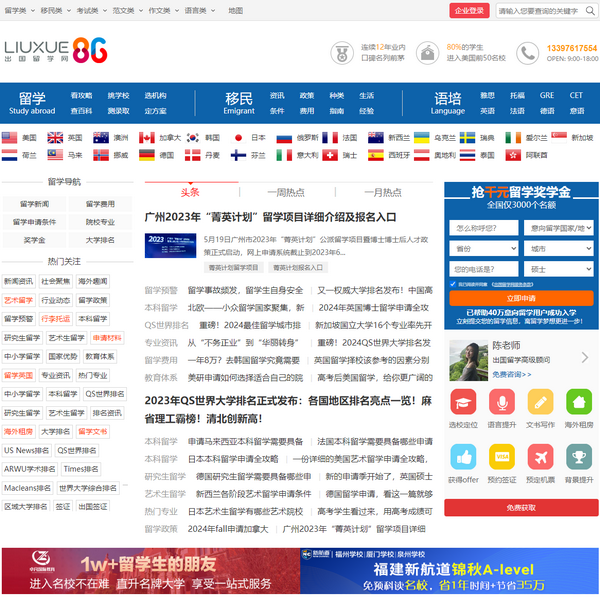Open the 获得offer thumbs-up icon
The height and width of the screenshot is (600, 600).
tap(463, 457)
